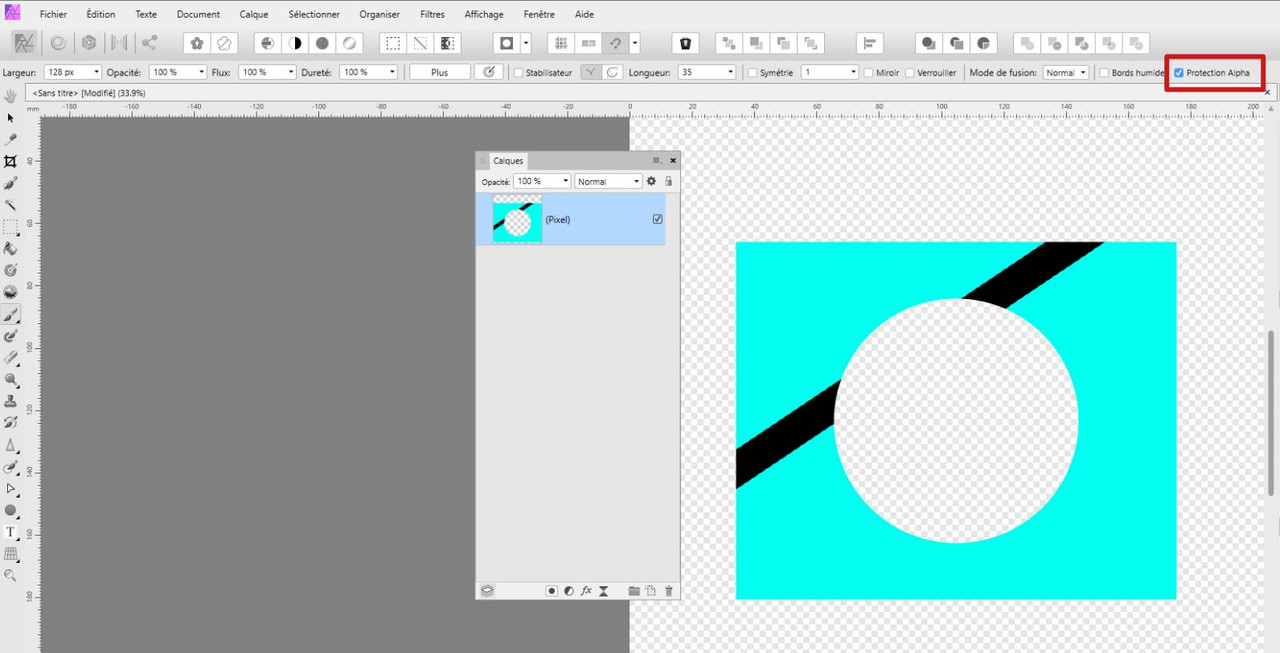The width and height of the screenshot is (1280, 653).
Task: Open the Tone Mapping persona
Action: (119, 43)
